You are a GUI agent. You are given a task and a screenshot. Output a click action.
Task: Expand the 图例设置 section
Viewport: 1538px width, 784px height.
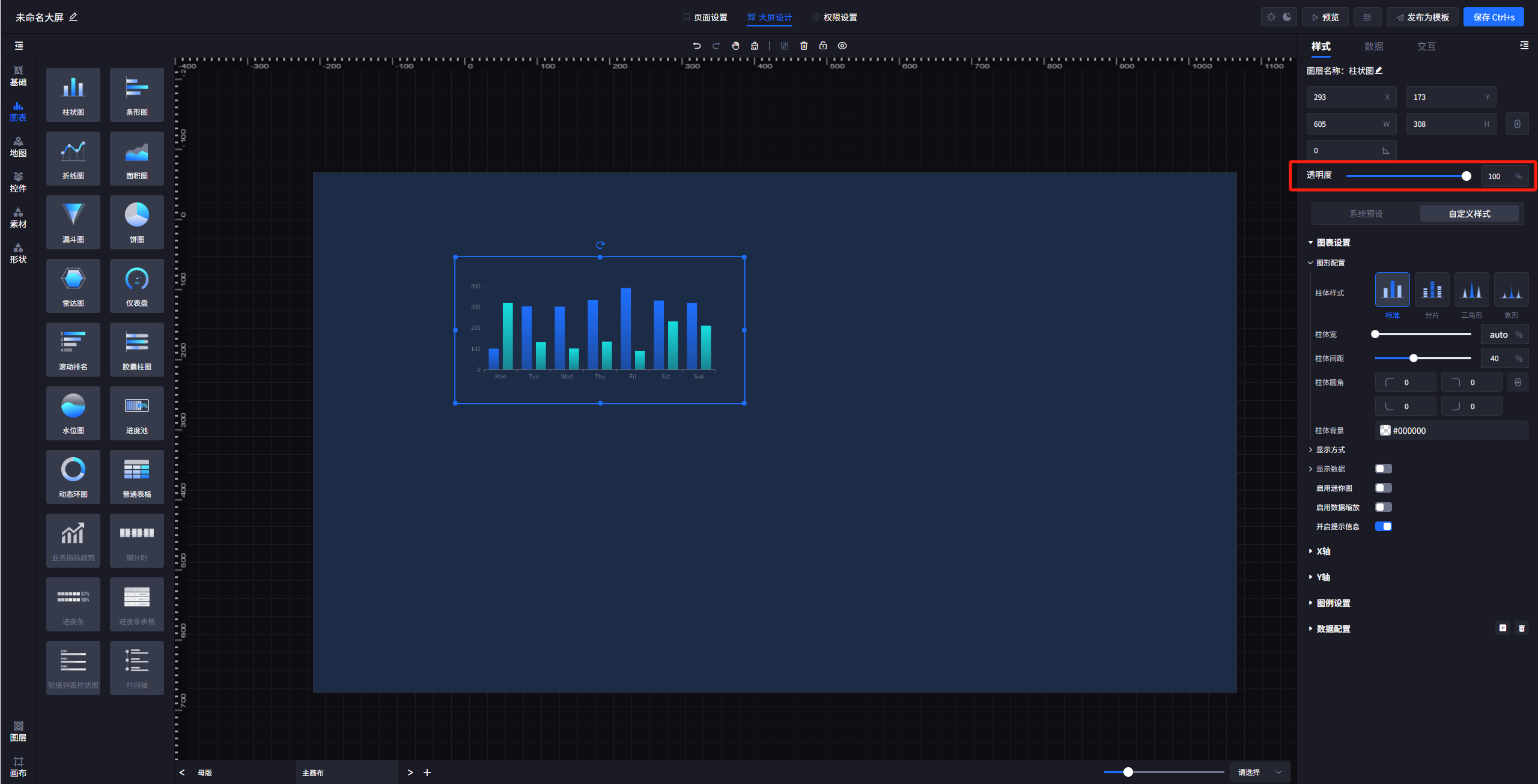tap(1333, 603)
